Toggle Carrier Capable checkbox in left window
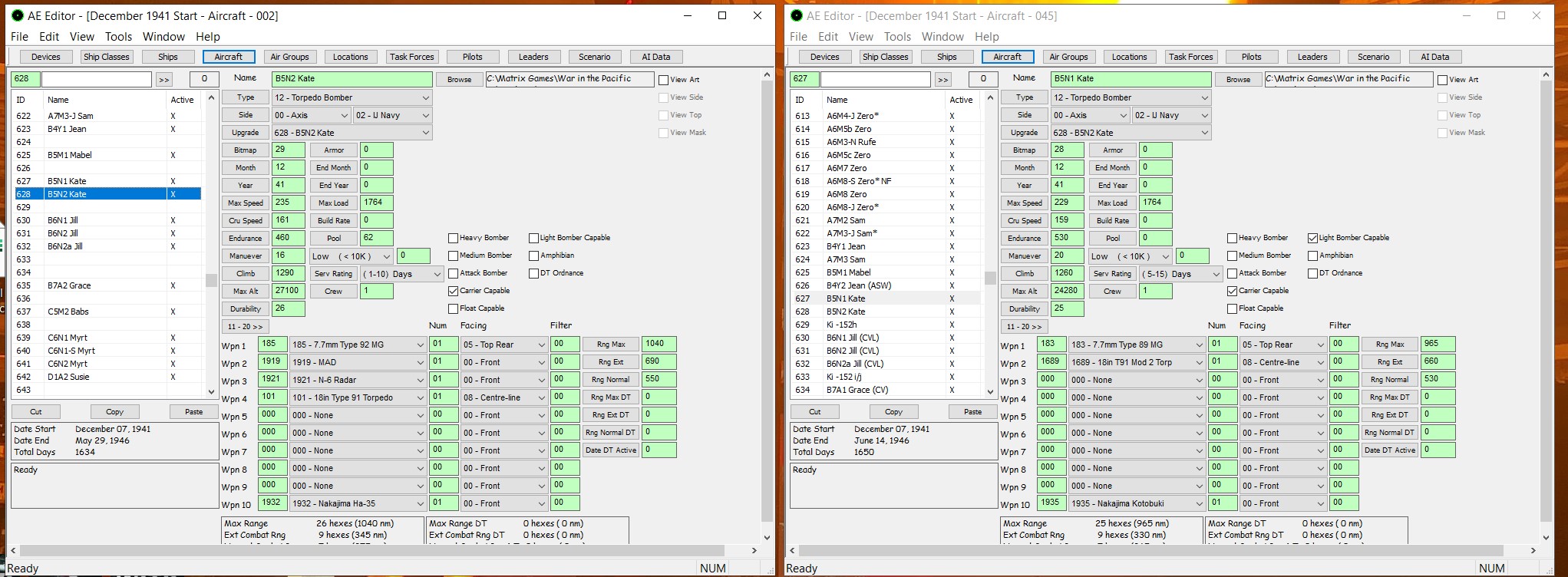 point(454,291)
